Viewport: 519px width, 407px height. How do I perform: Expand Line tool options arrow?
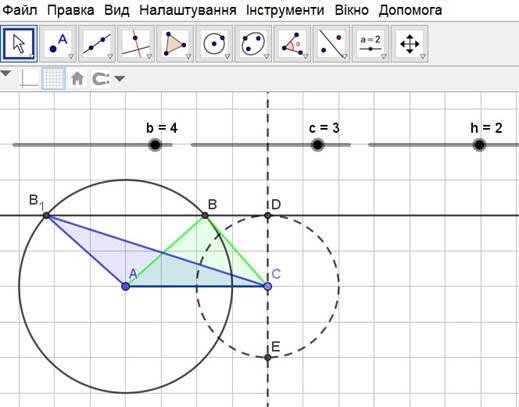pyautogui.click(x=110, y=57)
